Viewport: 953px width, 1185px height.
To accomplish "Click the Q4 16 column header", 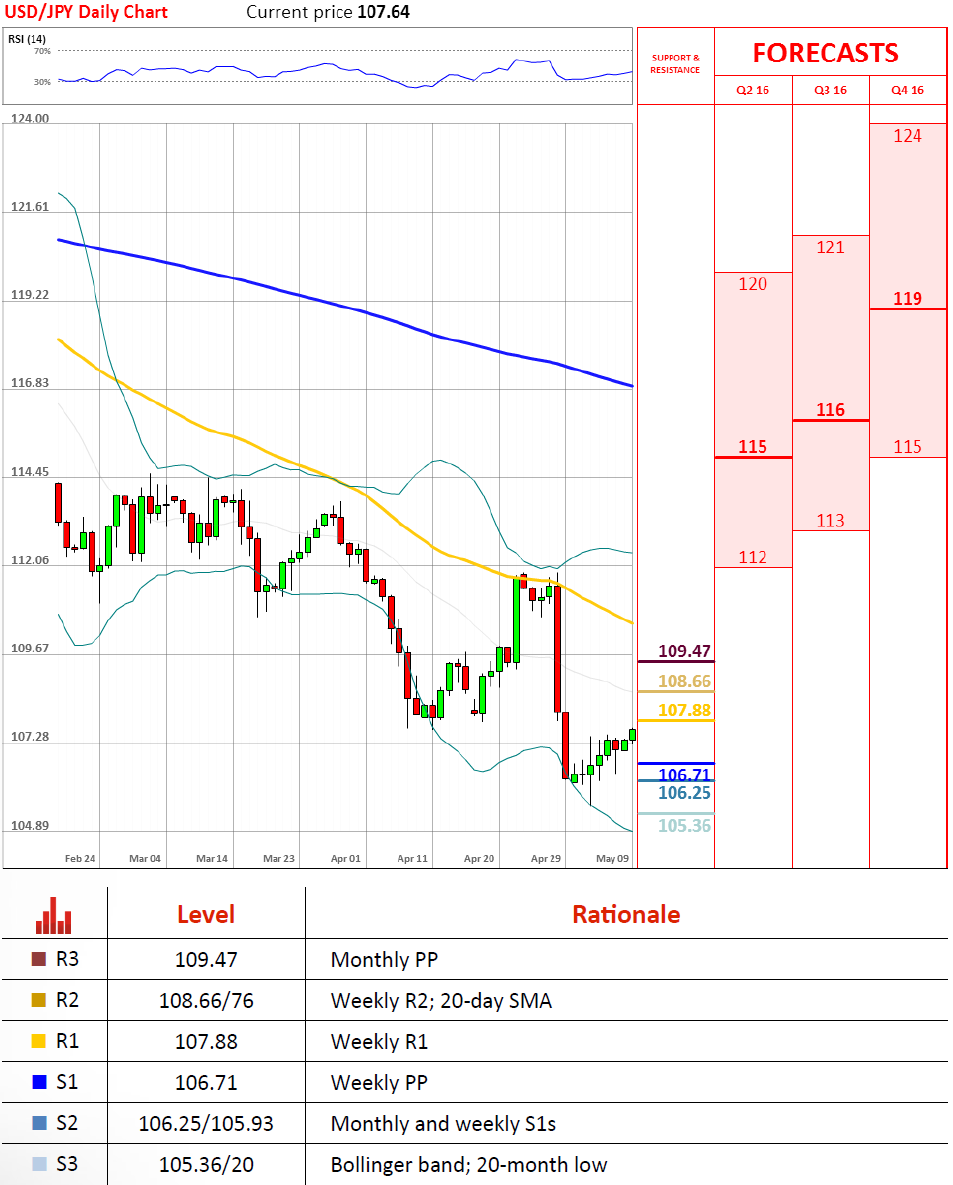I will tap(908, 90).
